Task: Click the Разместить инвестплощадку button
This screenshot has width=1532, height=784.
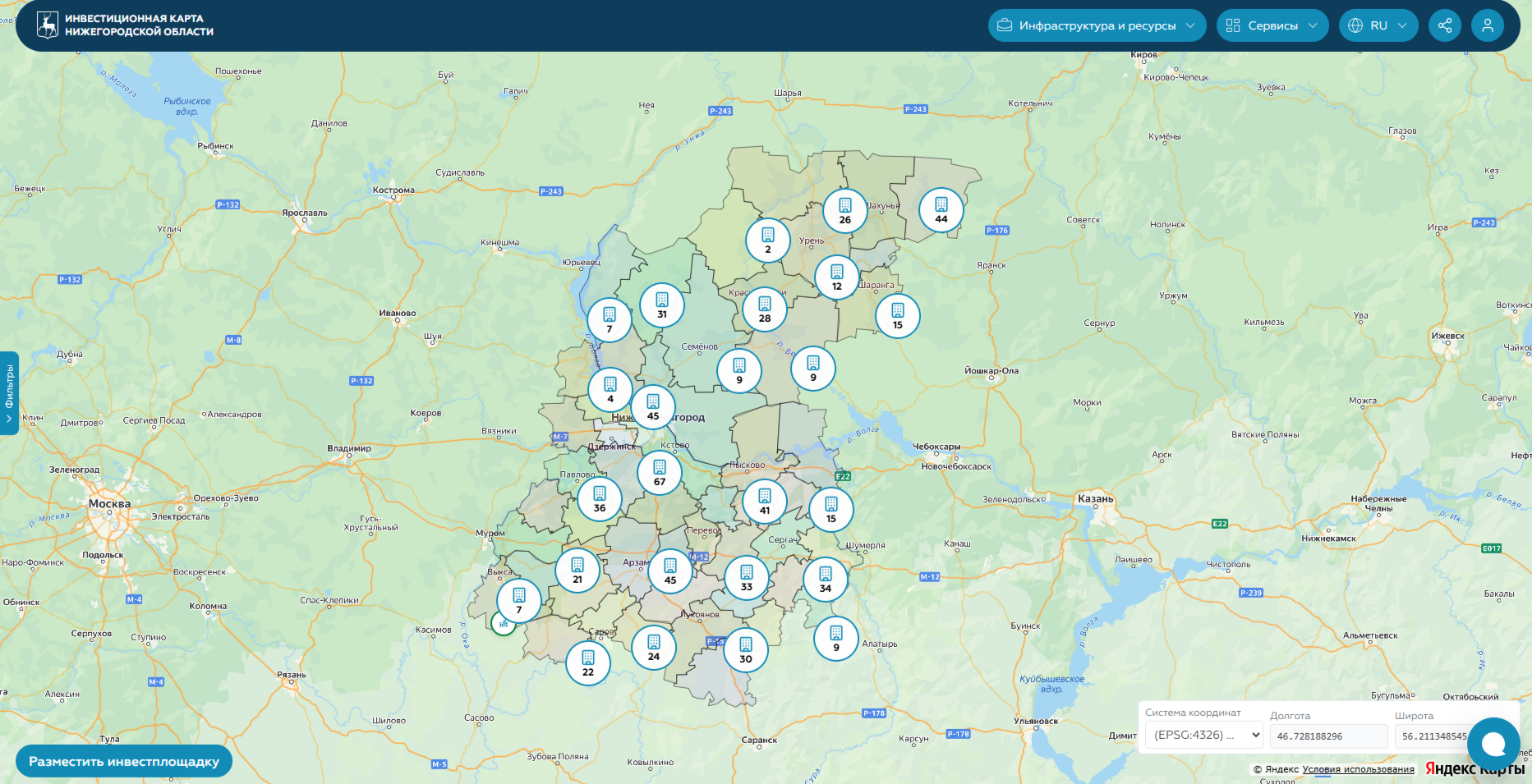Action: click(x=124, y=761)
